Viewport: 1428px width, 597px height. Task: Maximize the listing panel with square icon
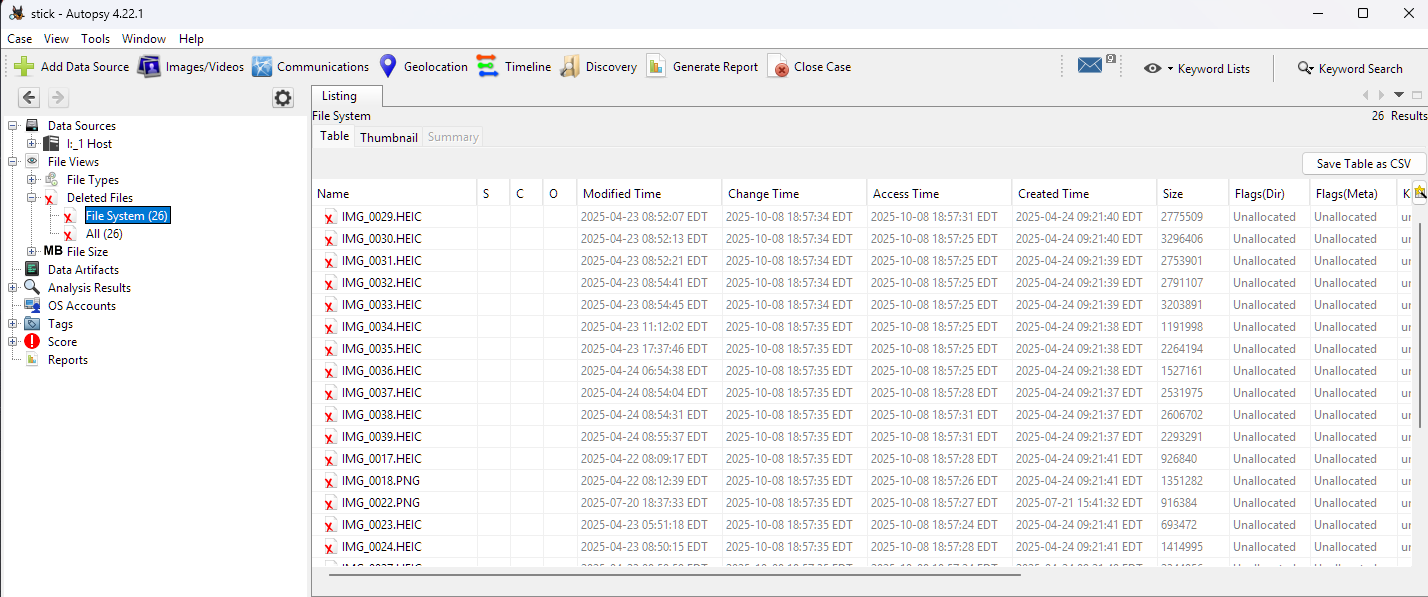pyautogui.click(x=1417, y=95)
